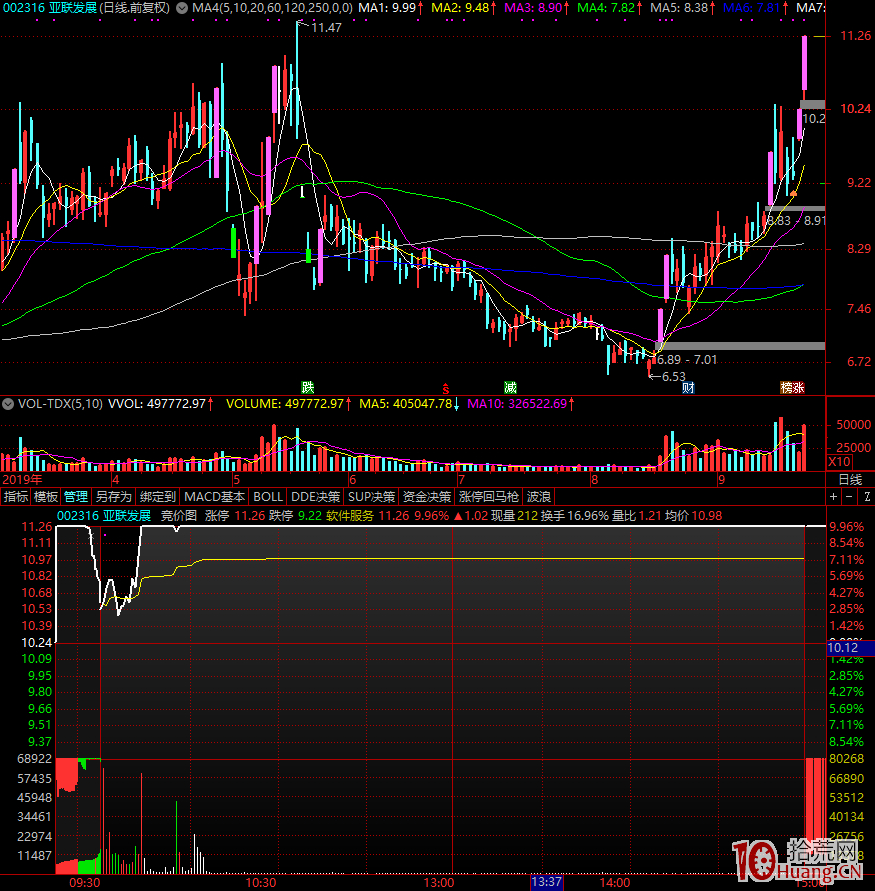Click the month 9 marker on date axis
Screen dimensions: 875x891
coord(722,480)
